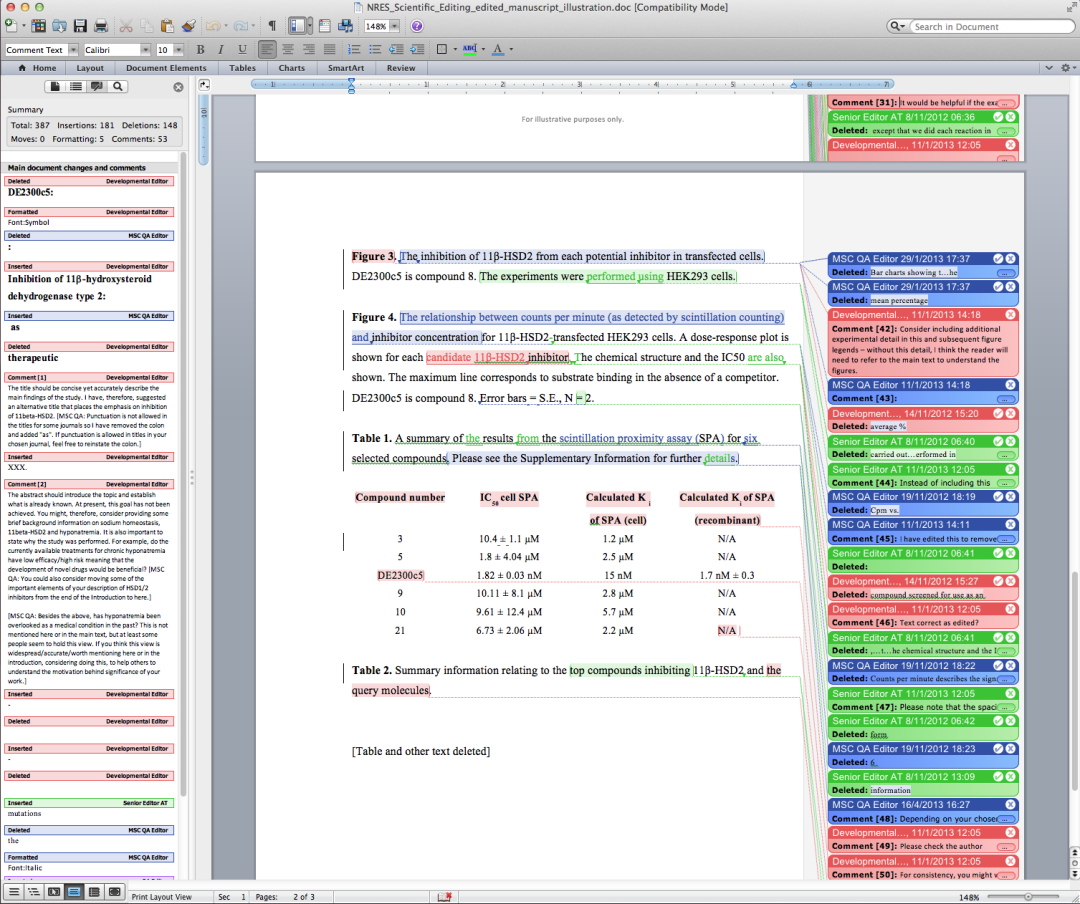Open ribbon settings gear menu
The width and height of the screenshot is (1080, 904).
tap(1066, 68)
